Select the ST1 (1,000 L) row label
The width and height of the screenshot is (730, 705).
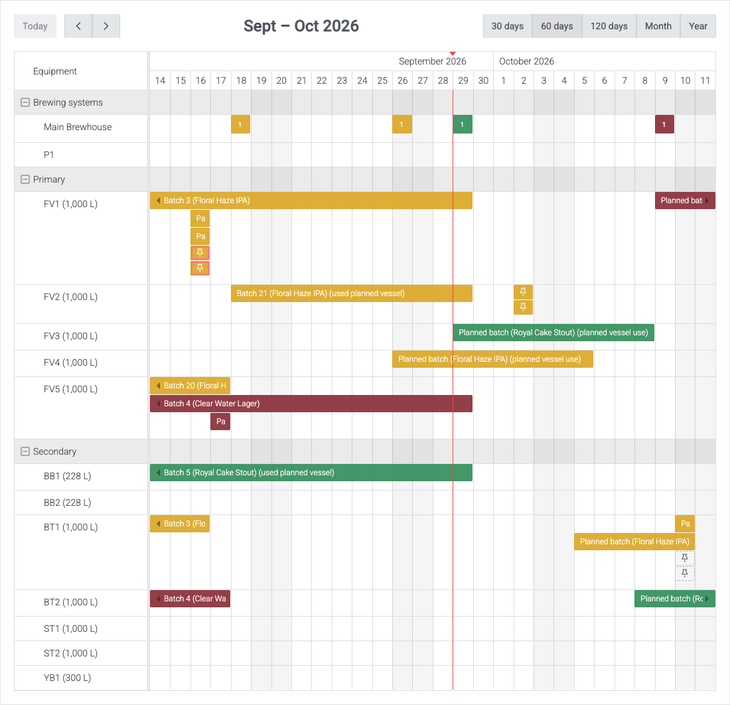coord(71,629)
